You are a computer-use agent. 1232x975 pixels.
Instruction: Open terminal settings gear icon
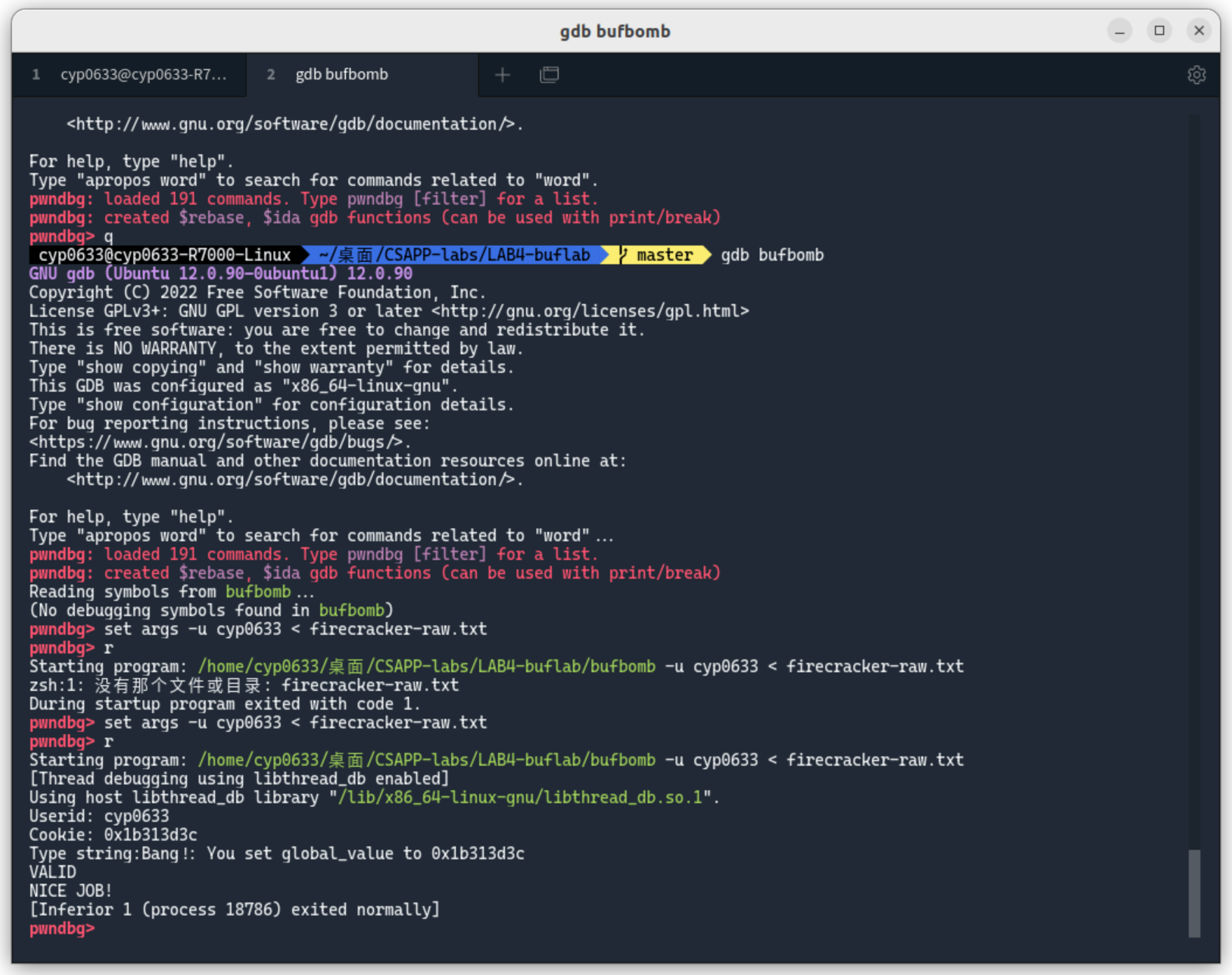coord(1196,75)
